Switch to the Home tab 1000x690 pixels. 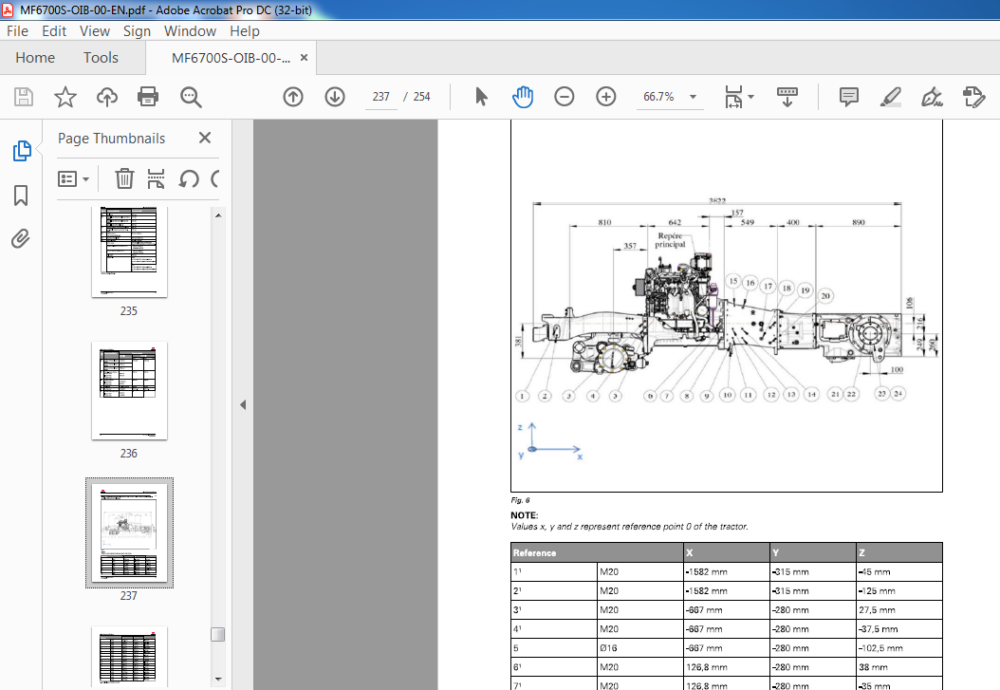click(35, 58)
